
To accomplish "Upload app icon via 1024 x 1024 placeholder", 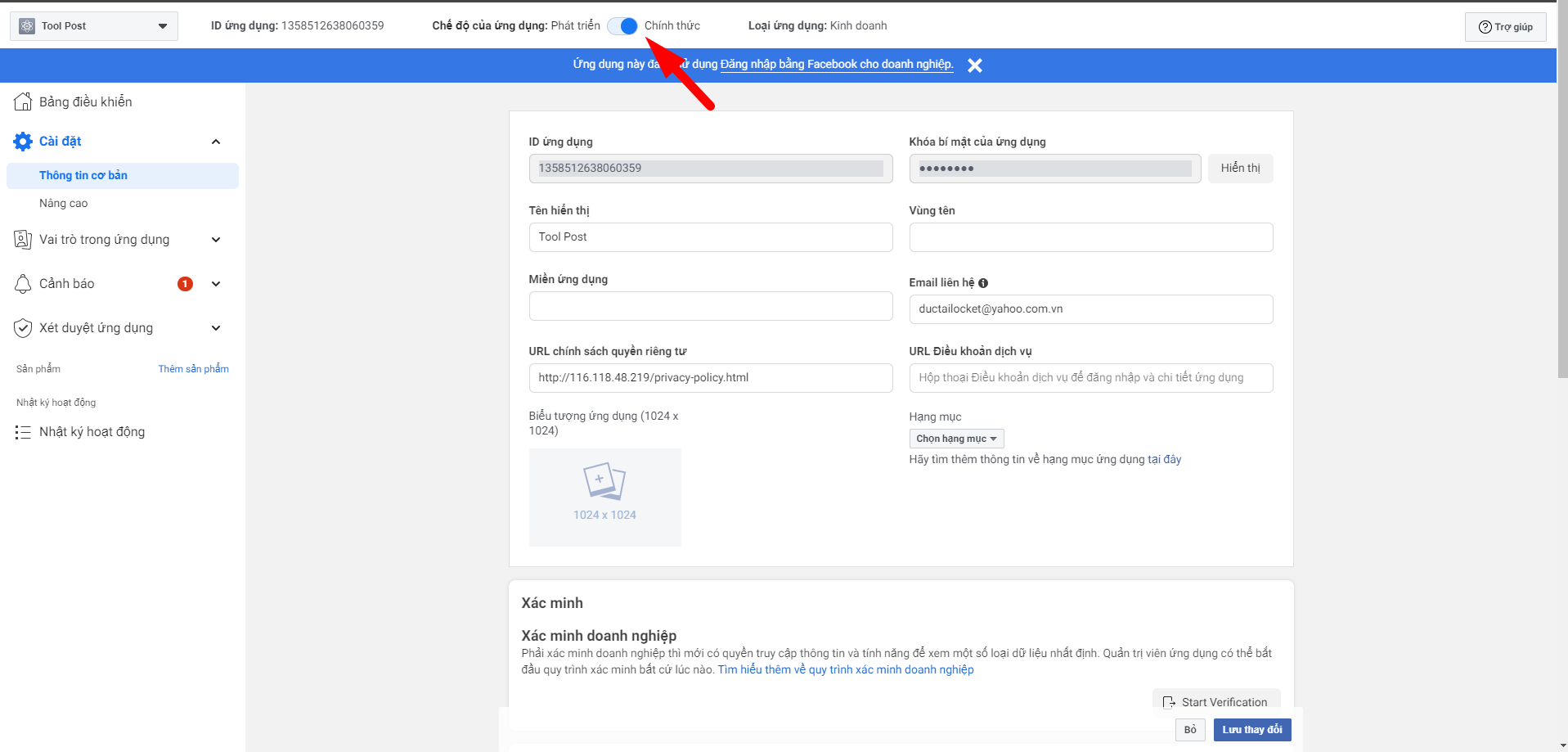I will click(604, 497).
